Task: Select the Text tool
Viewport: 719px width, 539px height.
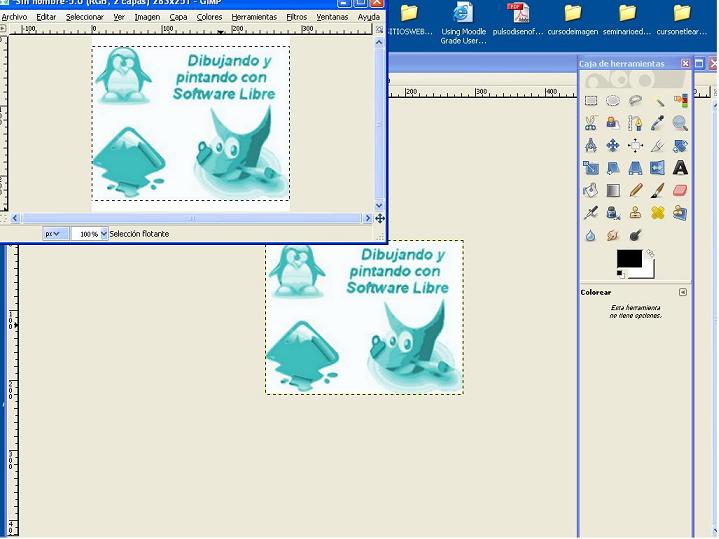Action: pyautogui.click(x=680, y=168)
